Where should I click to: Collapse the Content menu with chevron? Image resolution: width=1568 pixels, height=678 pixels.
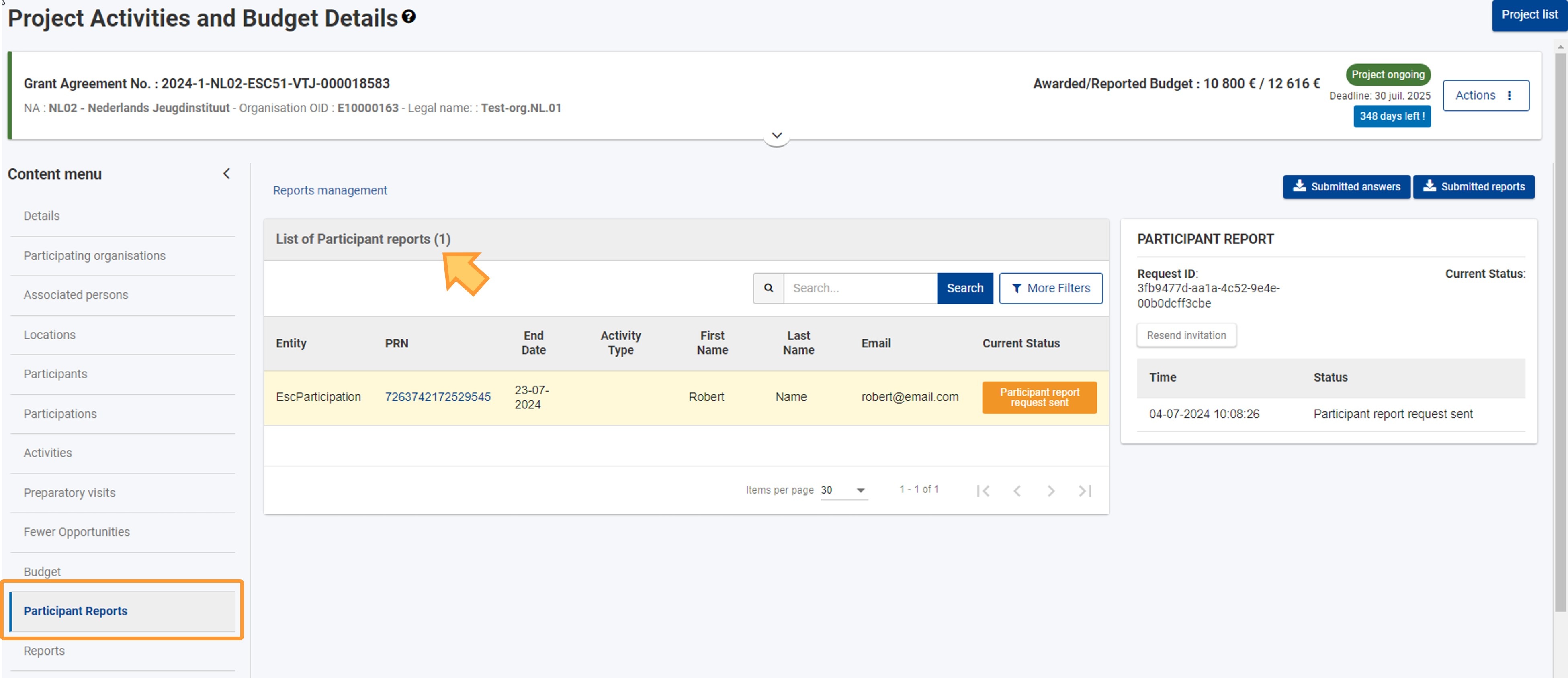pos(226,174)
